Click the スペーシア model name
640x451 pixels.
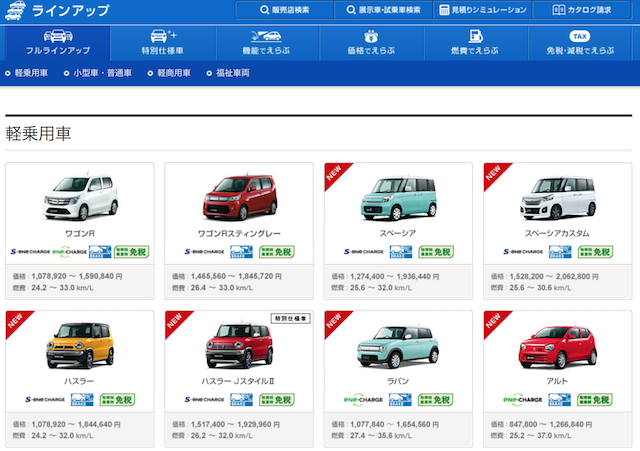(398, 233)
